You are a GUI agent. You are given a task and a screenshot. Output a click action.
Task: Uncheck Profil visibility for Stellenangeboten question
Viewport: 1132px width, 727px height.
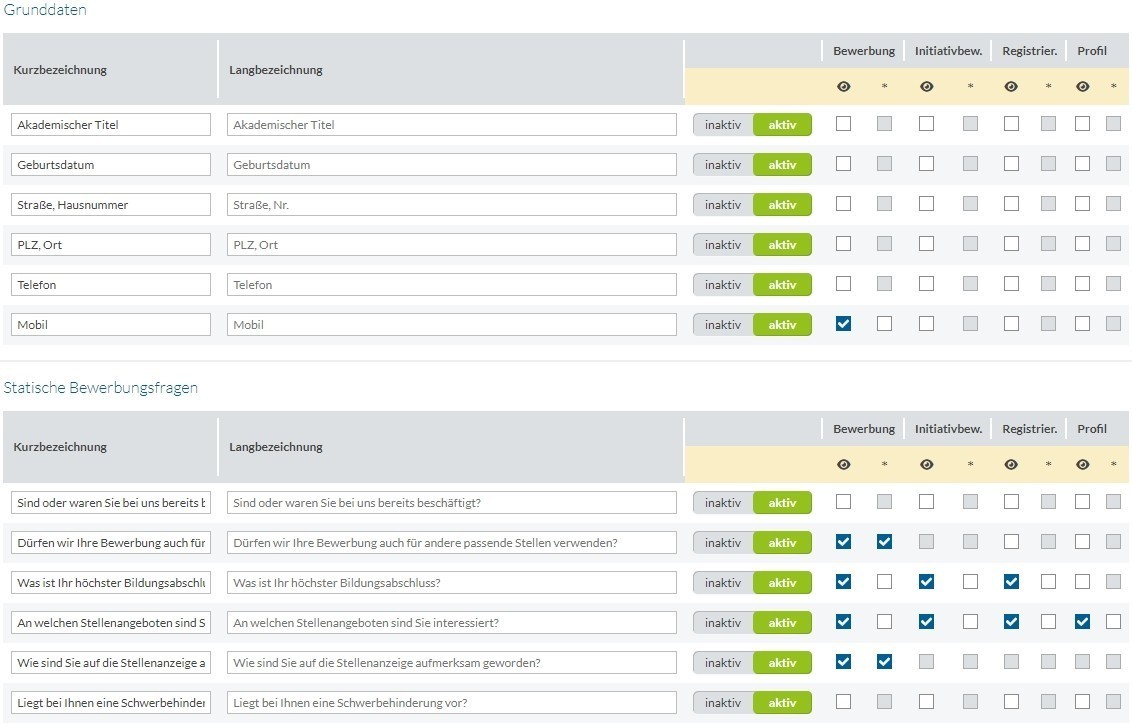click(x=1082, y=622)
